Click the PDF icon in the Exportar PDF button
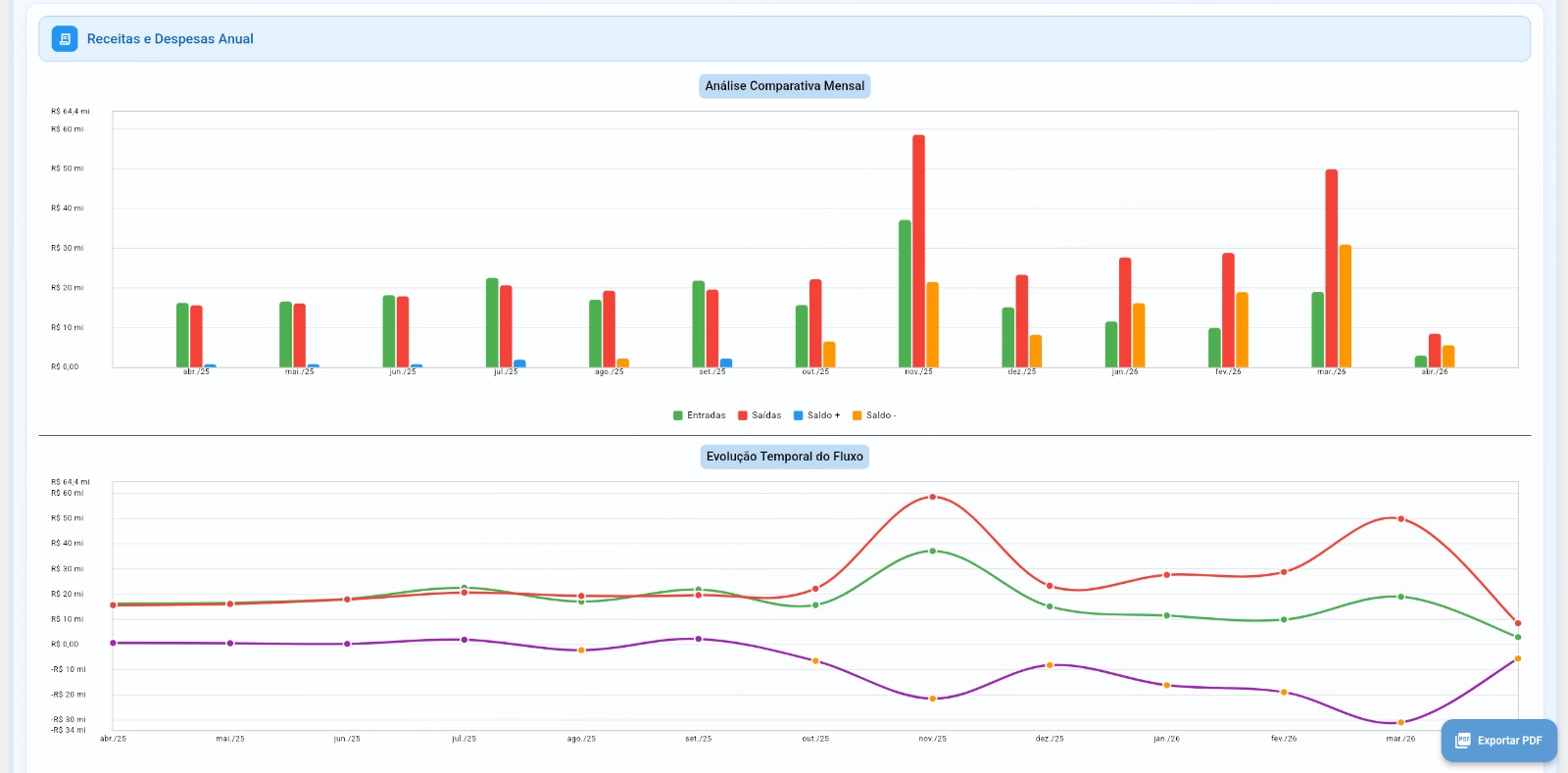 coord(1462,741)
